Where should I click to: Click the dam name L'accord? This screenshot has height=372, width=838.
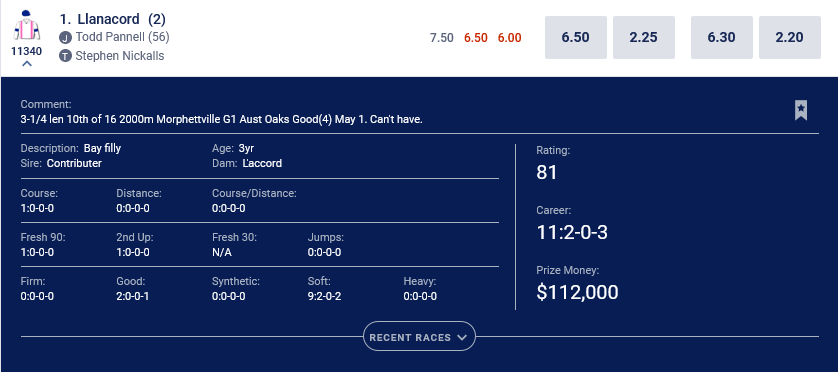click(x=262, y=163)
